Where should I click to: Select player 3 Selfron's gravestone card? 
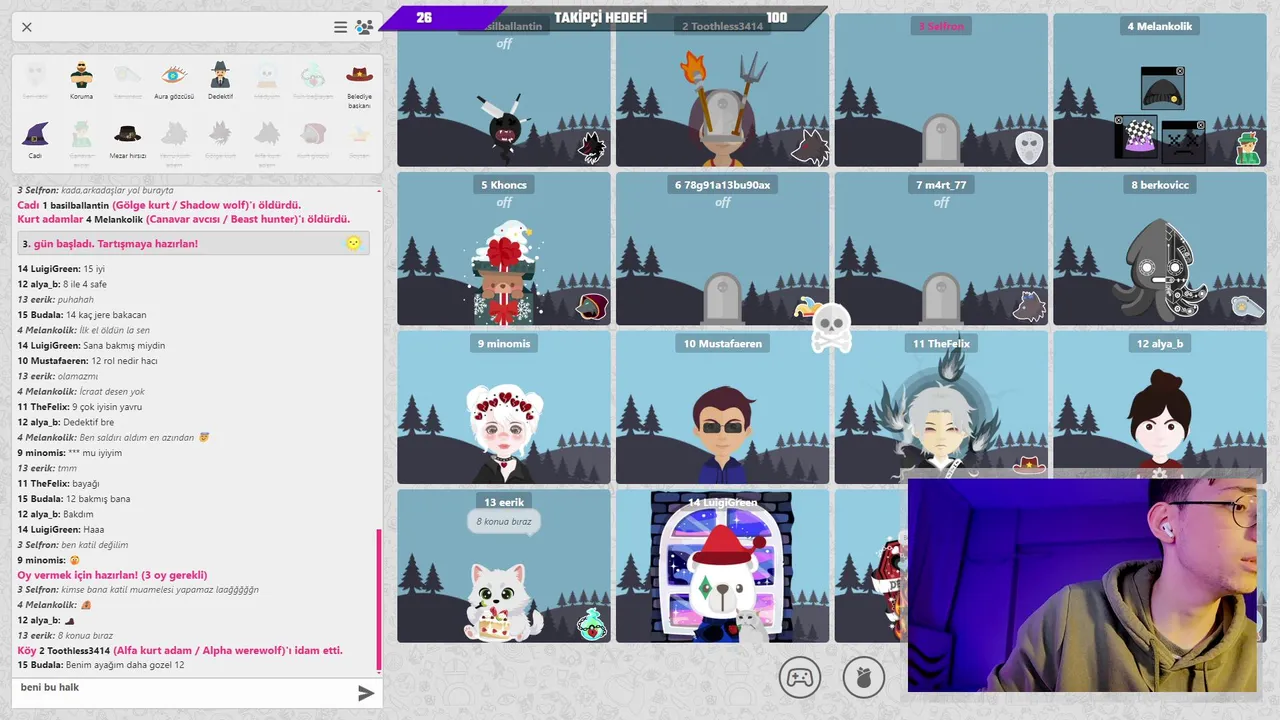click(940, 90)
